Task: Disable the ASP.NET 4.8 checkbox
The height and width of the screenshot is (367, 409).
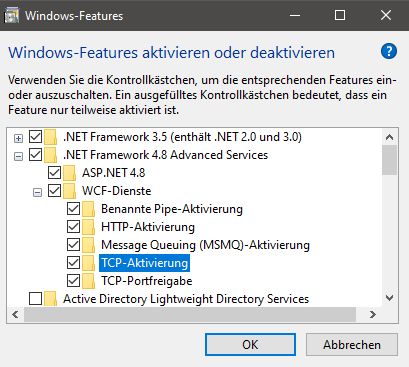Action: point(54,173)
